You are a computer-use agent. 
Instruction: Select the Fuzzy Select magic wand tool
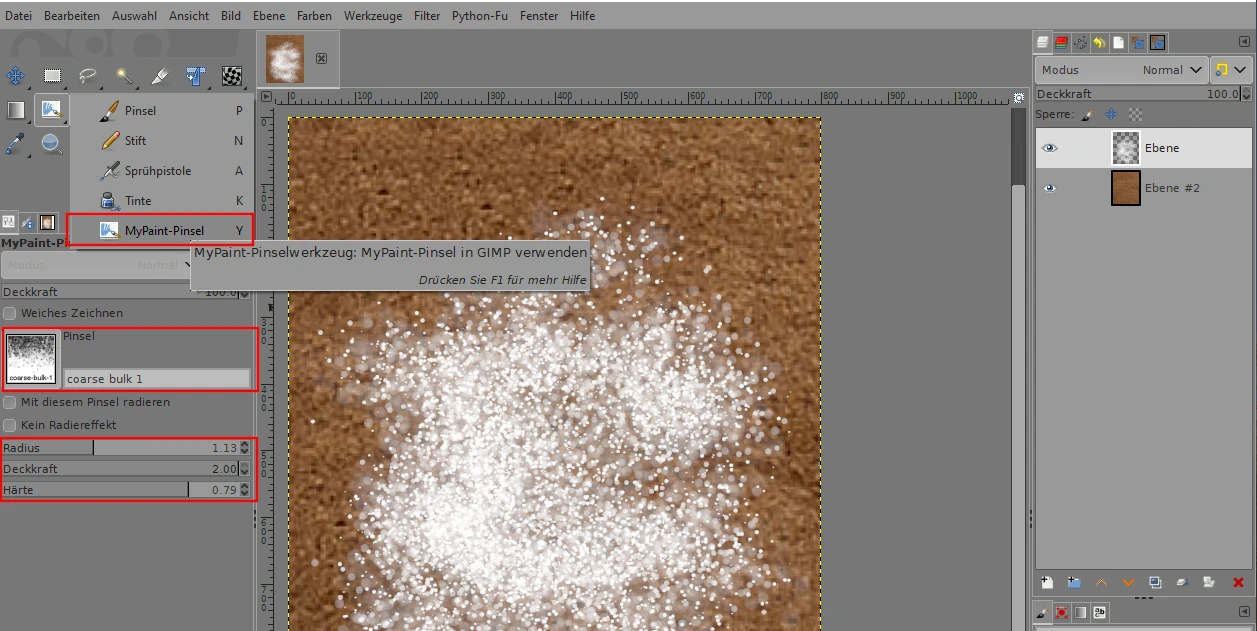pos(124,76)
